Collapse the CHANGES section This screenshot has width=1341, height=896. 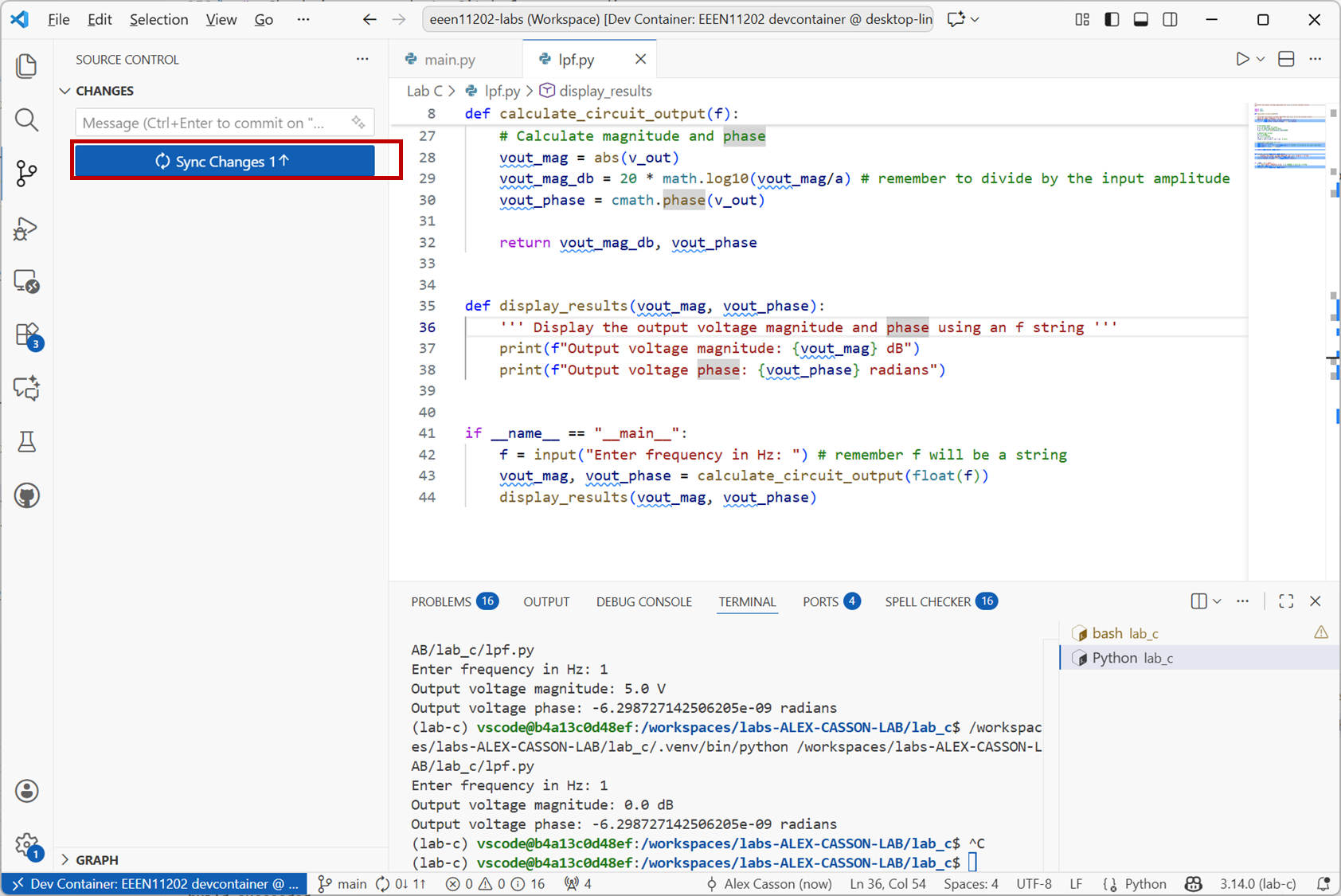tap(65, 91)
